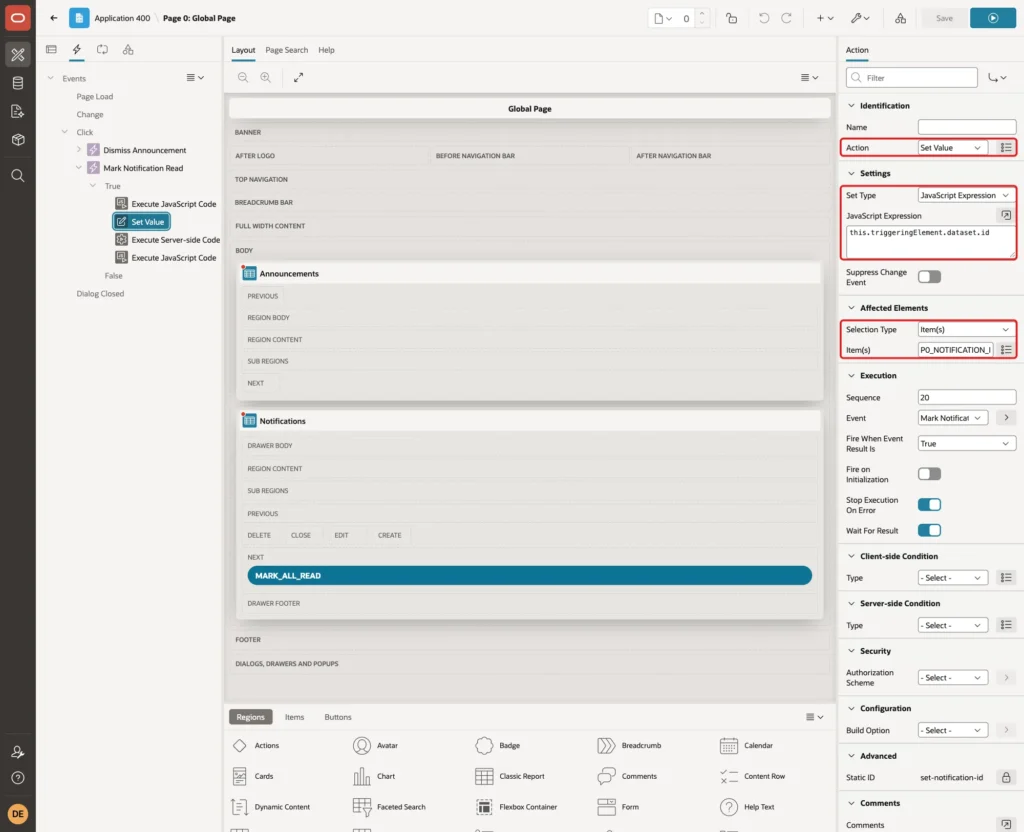Click the Save and Run page button
The width and height of the screenshot is (1024, 832).
click(993, 18)
